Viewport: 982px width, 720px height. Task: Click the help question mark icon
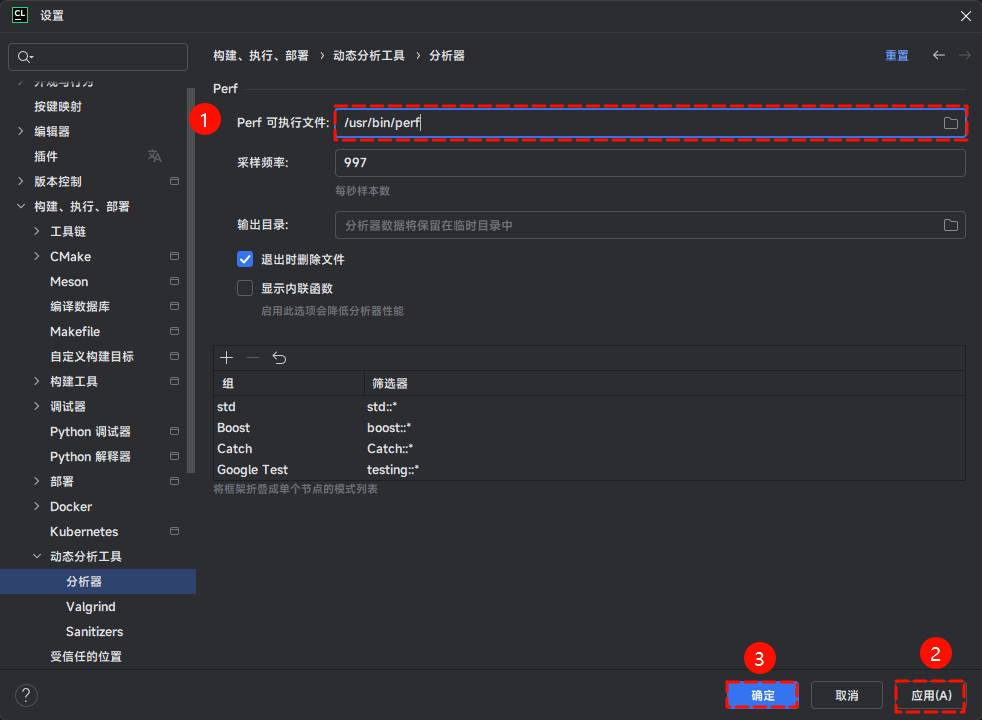click(x=25, y=695)
